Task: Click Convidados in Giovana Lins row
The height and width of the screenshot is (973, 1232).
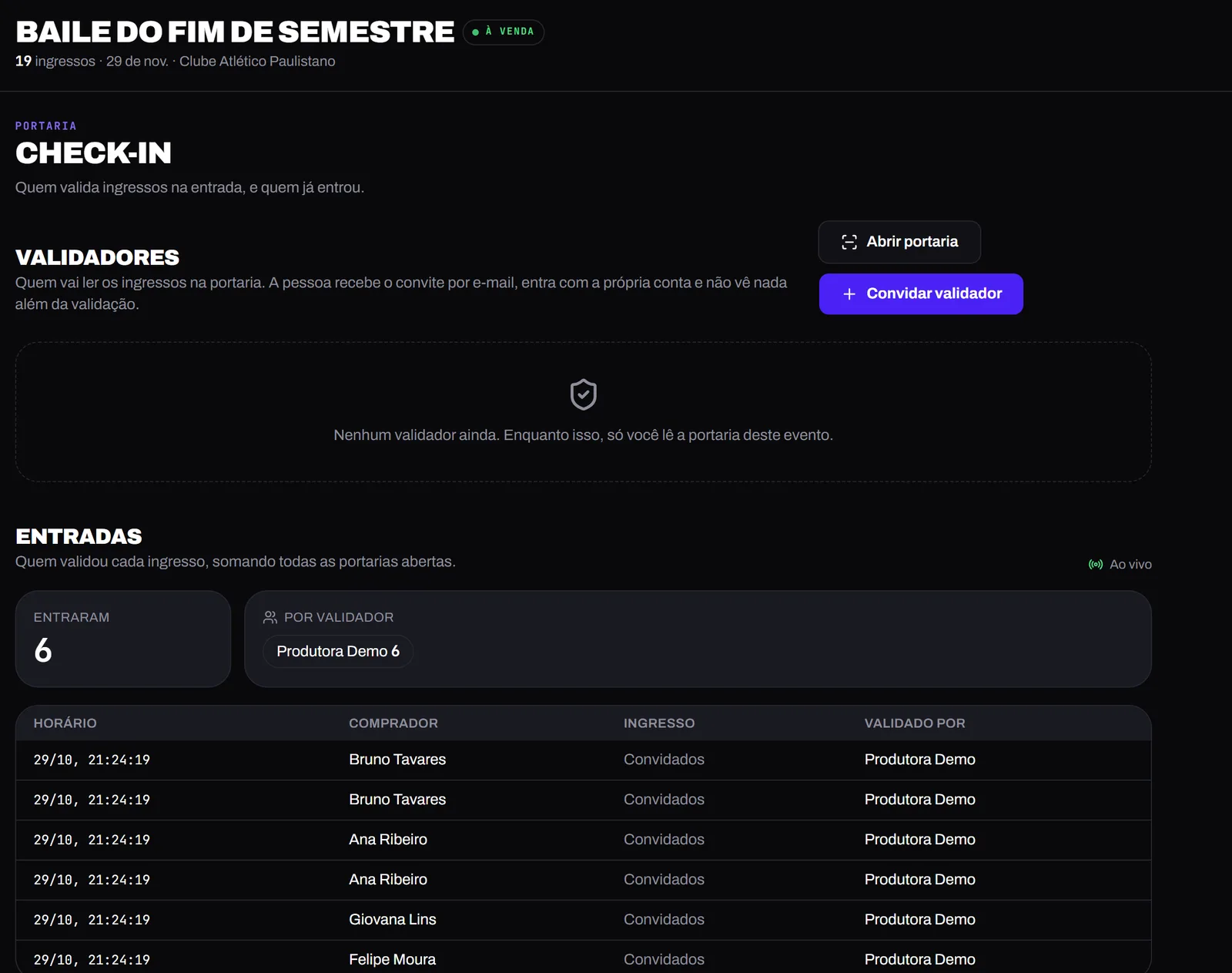Action: coord(664,919)
